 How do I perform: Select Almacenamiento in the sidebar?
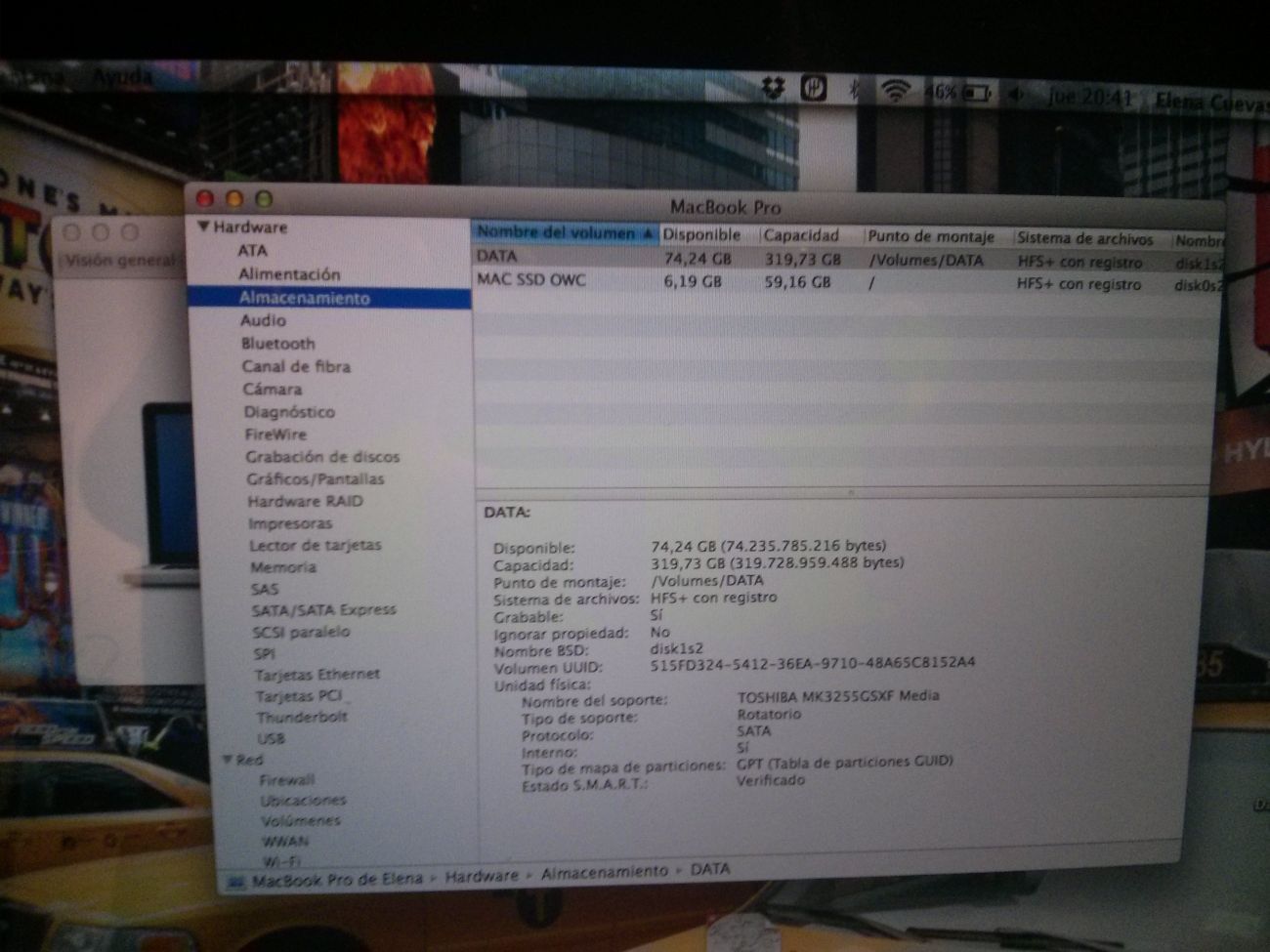[x=305, y=298]
